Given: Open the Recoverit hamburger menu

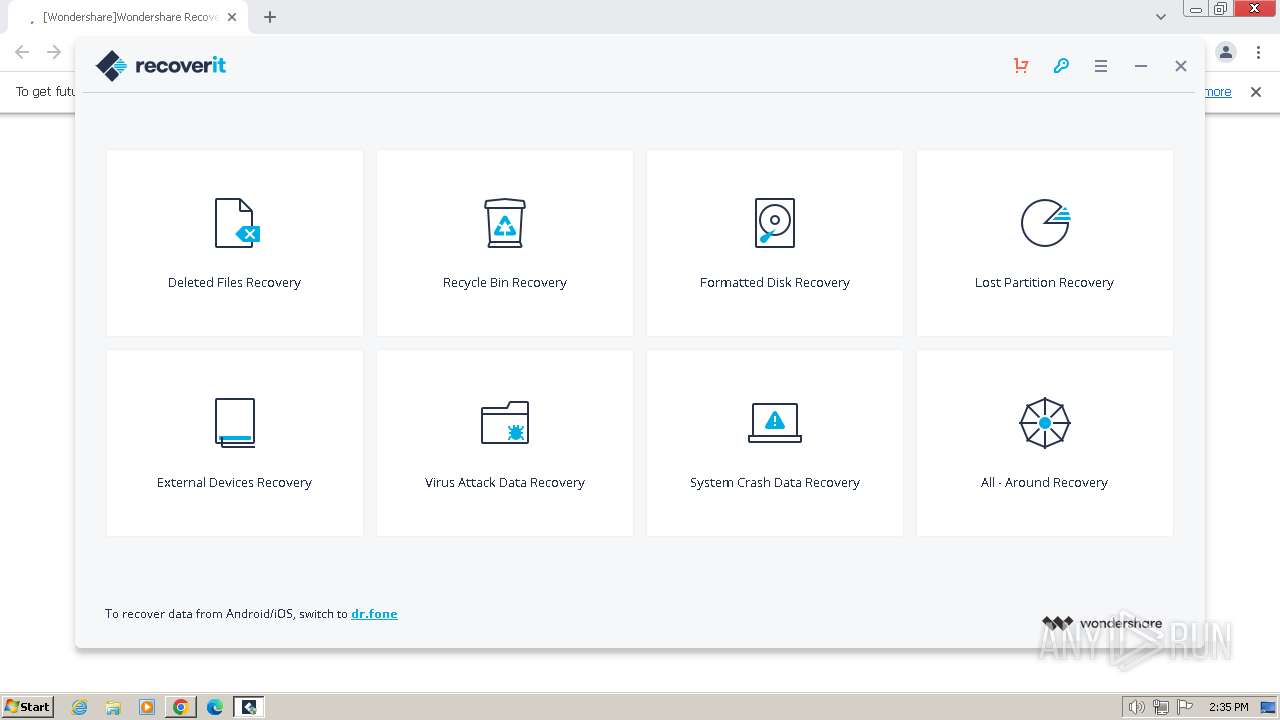Looking at the screenshot, I should [x=1101, y=66].
